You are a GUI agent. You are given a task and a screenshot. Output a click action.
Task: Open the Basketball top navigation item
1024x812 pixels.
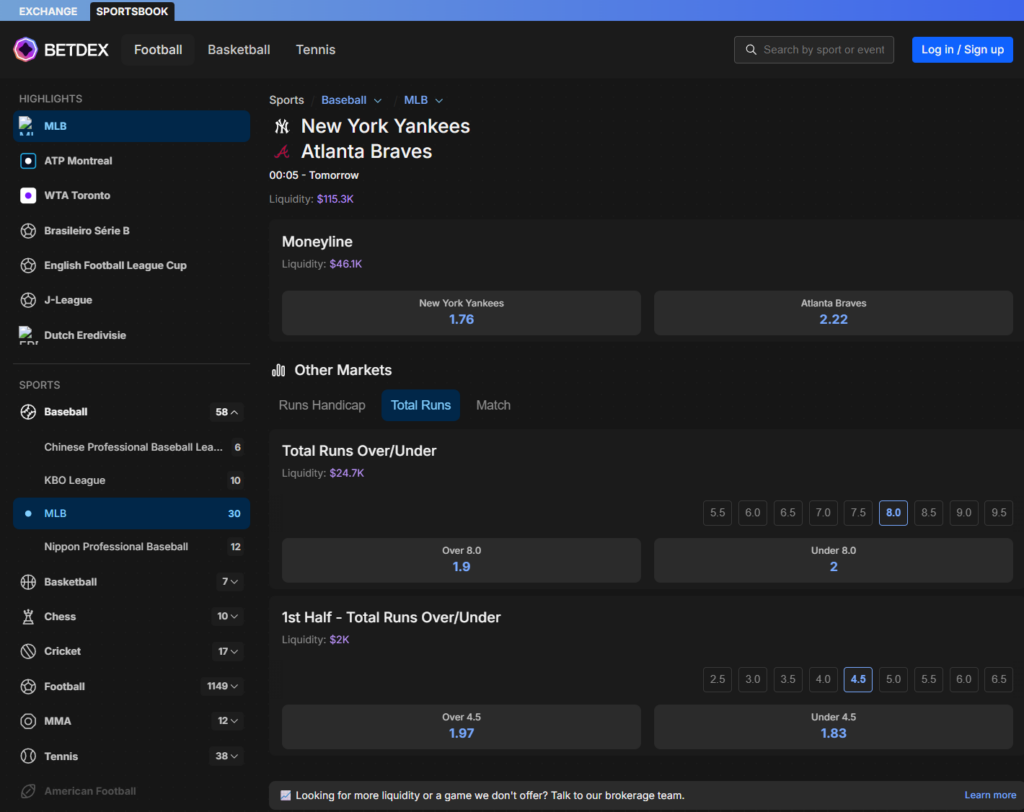click(239, 50)
